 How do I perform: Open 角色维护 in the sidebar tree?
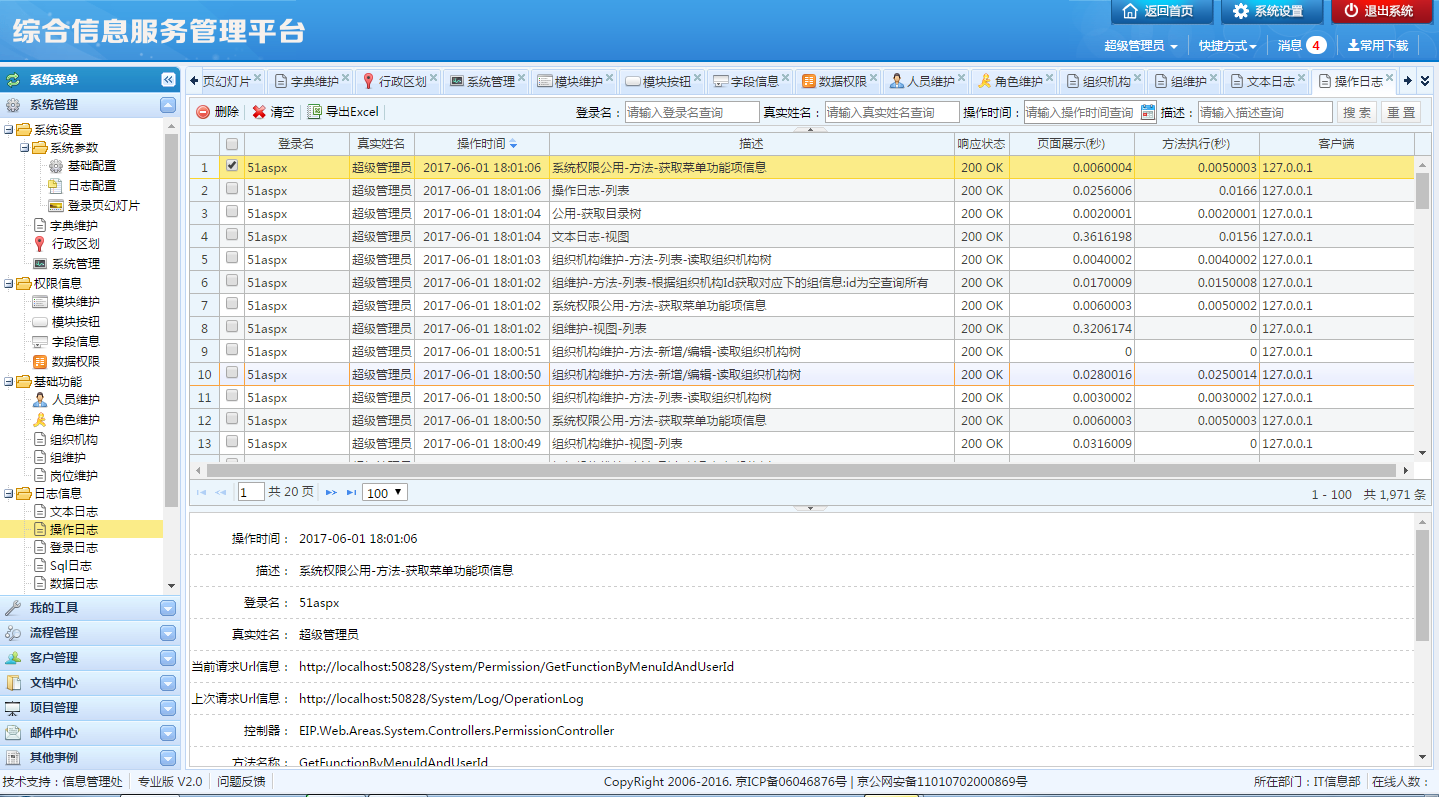[75, 420]
